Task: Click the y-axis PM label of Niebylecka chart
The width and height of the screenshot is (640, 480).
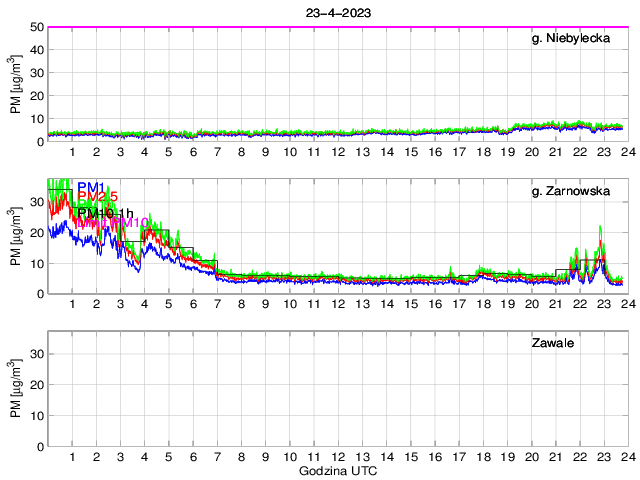Action: point(17,84)
